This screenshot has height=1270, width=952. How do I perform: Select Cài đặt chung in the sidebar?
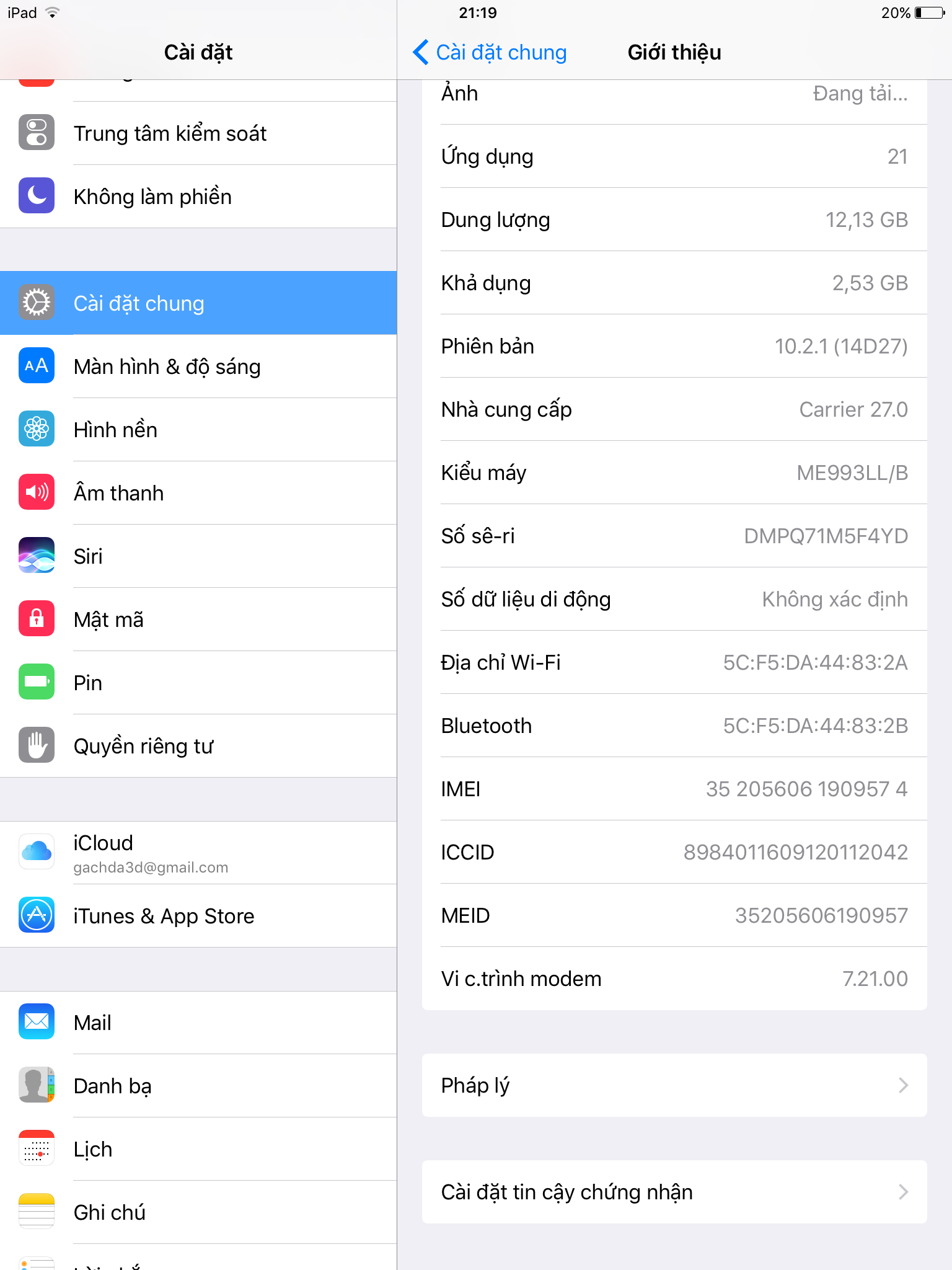coord(198,303)
